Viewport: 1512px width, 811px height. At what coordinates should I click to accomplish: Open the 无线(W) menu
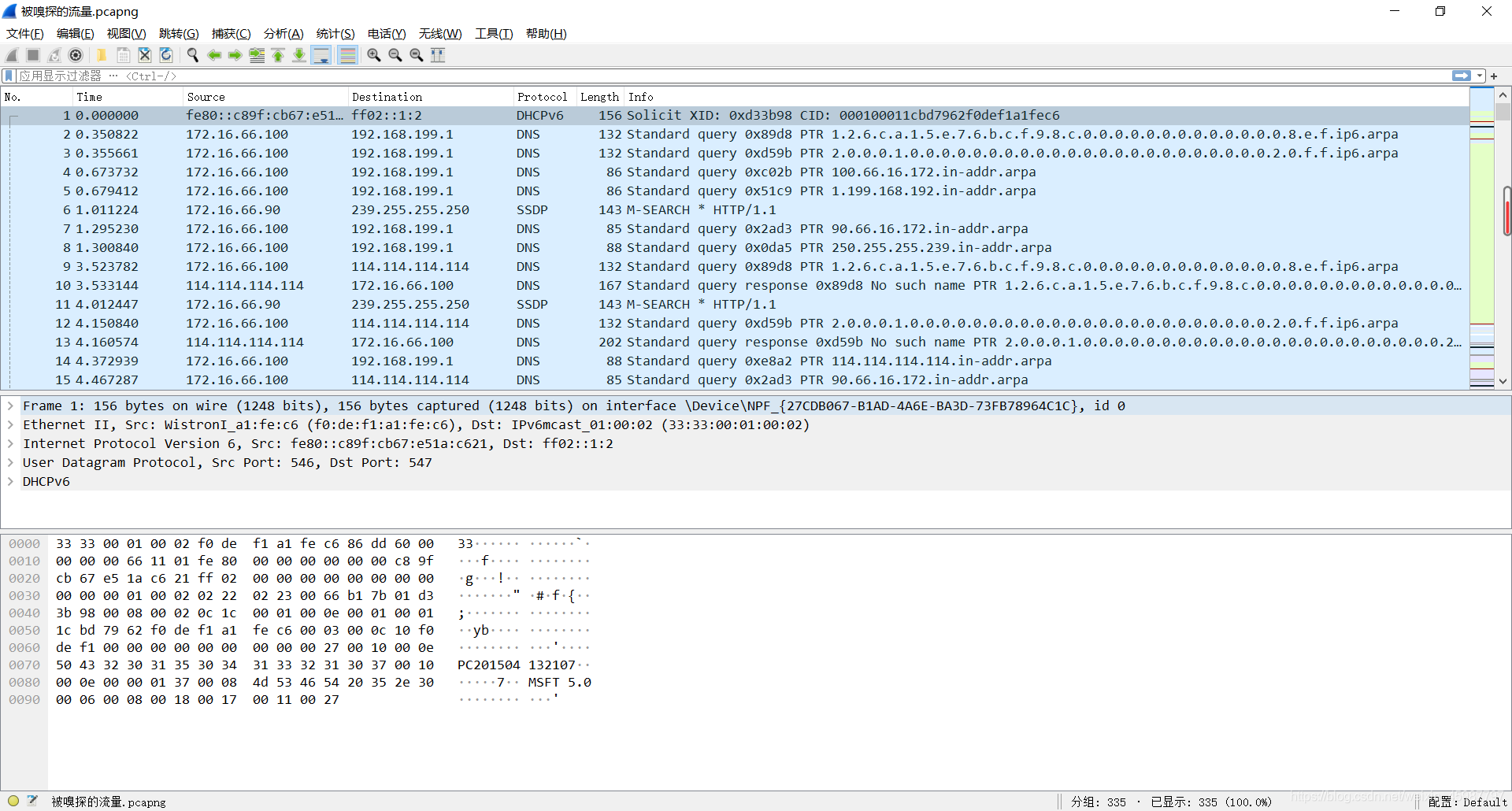[440, 34]
